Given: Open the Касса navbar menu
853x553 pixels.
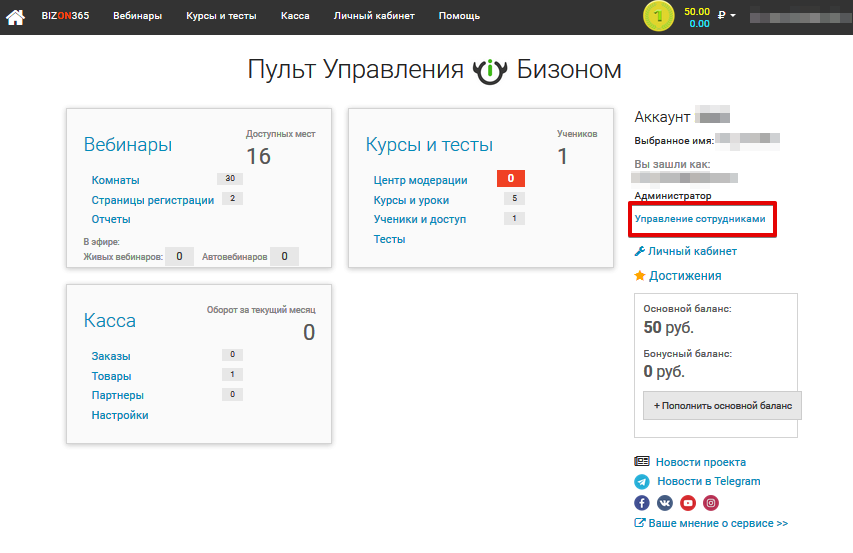Looking at the screenshot, I should coord(295,16).
